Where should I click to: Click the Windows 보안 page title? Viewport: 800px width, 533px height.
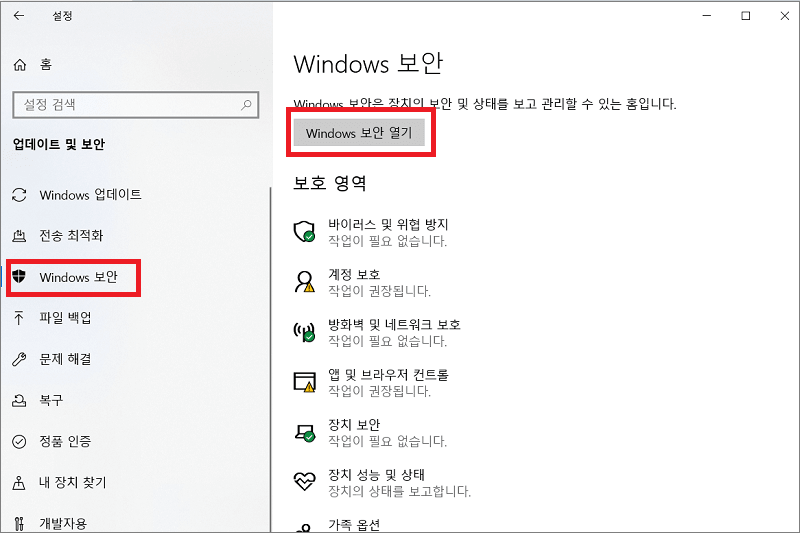click(368, 64)
